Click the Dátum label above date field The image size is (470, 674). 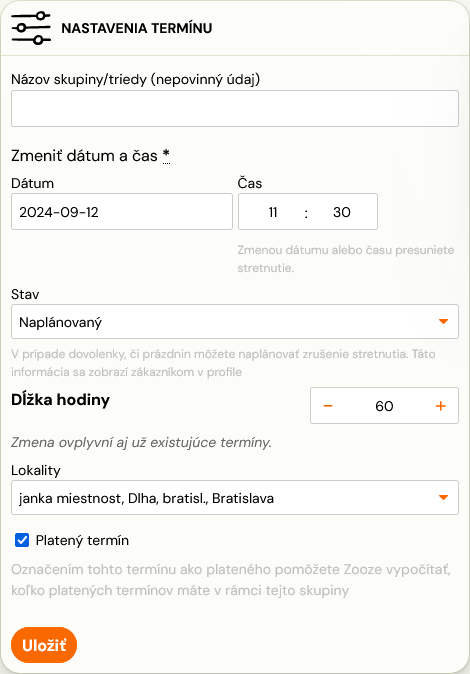33,184
